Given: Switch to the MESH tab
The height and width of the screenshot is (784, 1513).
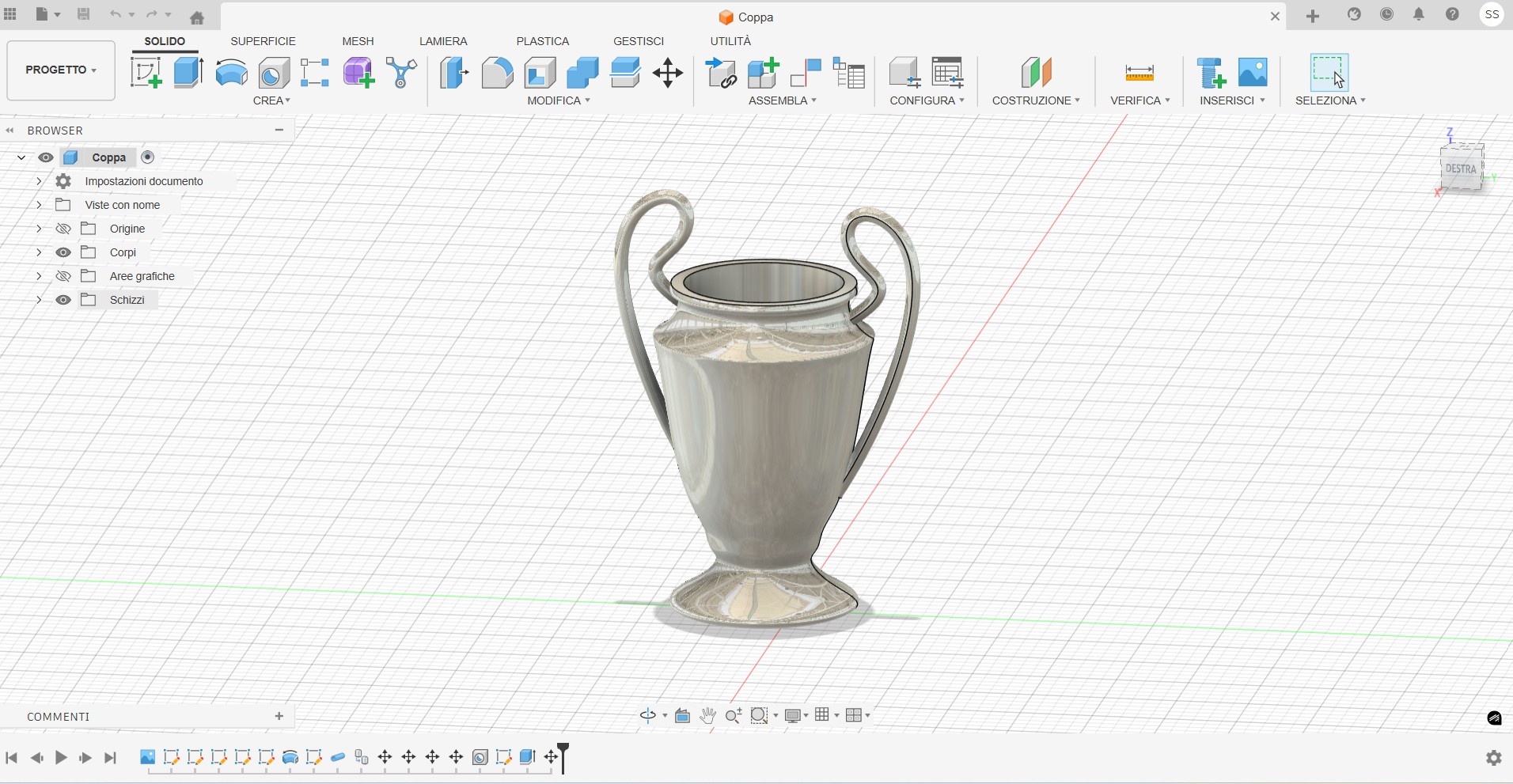Looking at the screenshot, I should (358, 41).
